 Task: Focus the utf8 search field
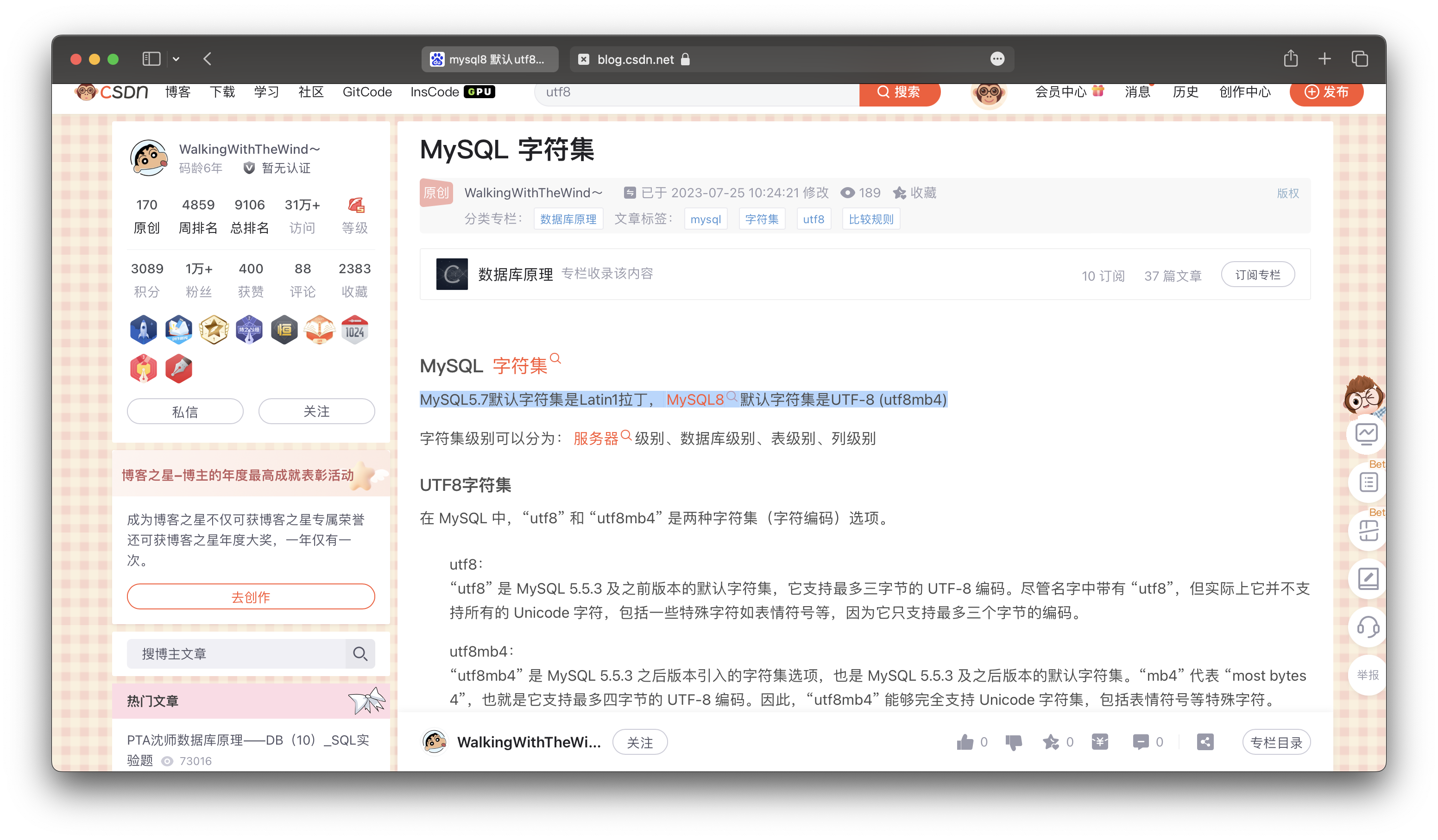click(697, 93)
